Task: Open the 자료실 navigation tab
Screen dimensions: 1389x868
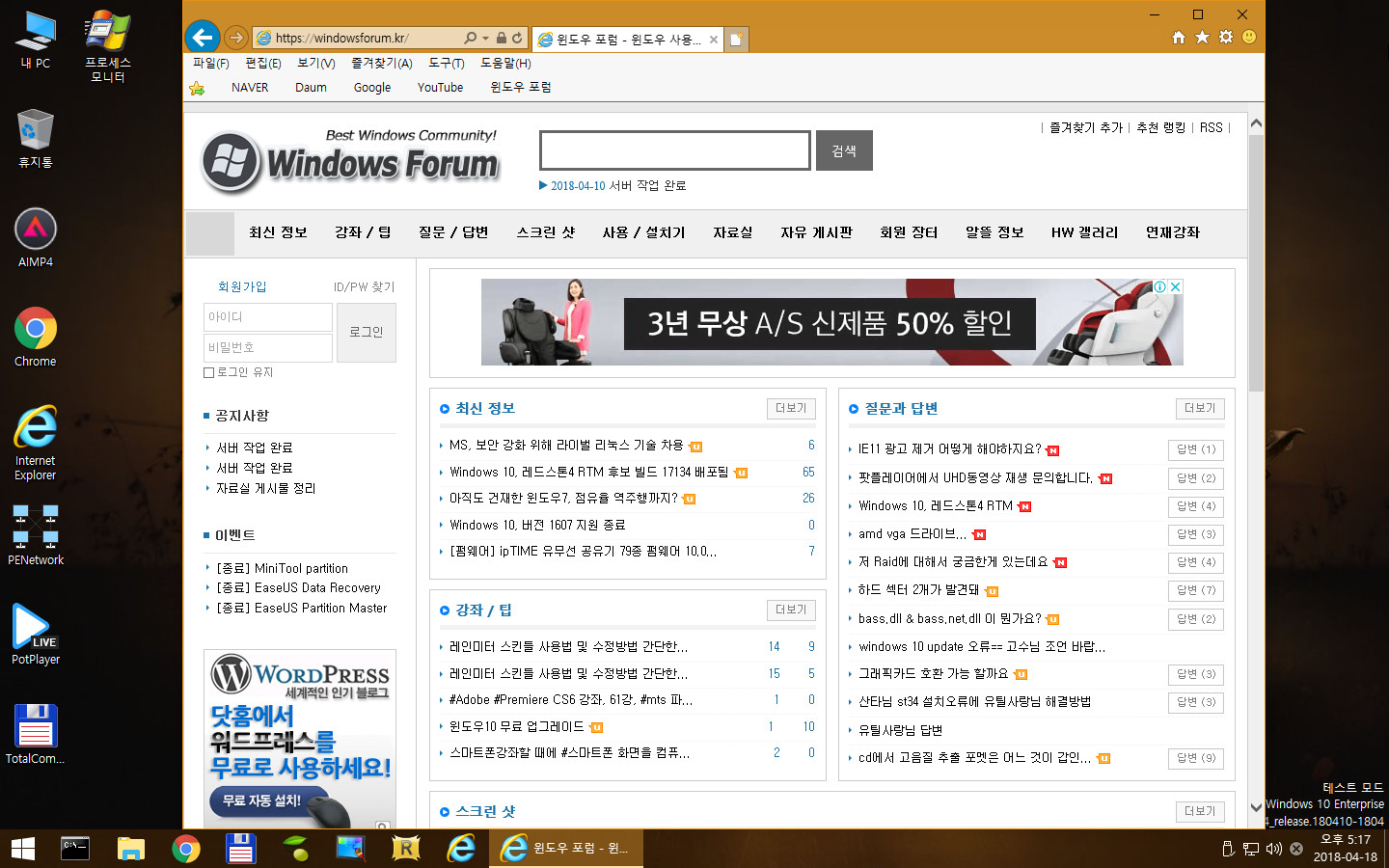Action: pyautogui.click(x=733, y=232)
